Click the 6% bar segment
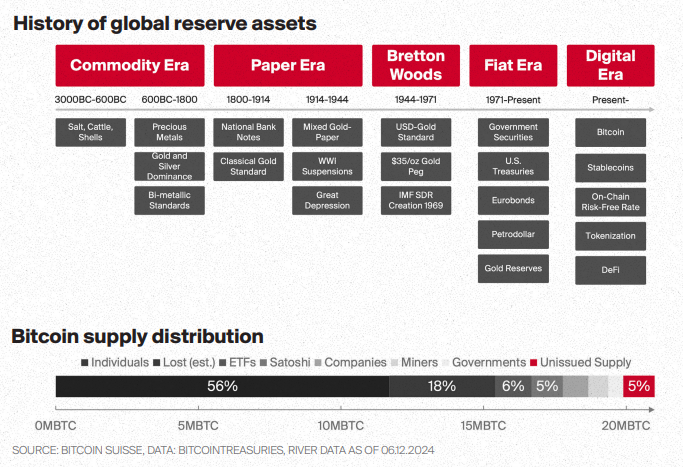 pos(513,386)
